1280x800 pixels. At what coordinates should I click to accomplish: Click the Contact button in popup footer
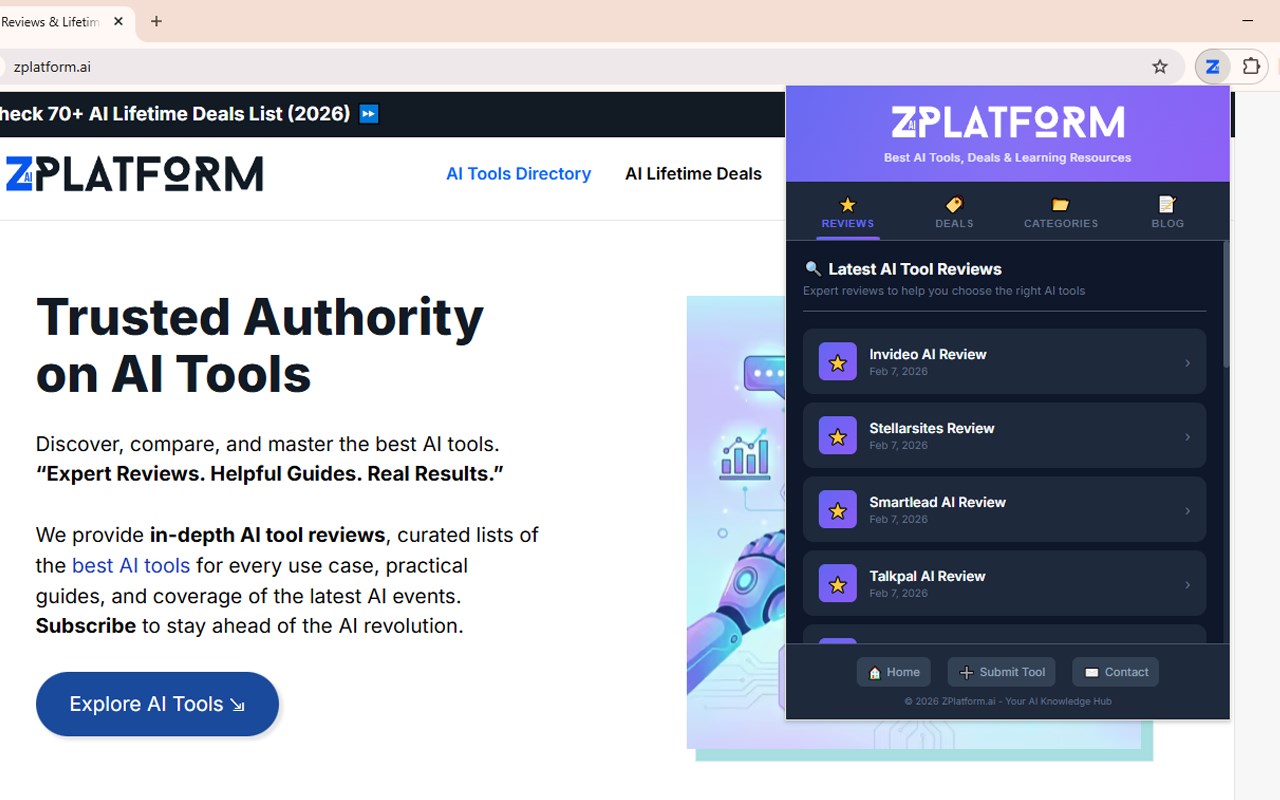coord(1115,672)
